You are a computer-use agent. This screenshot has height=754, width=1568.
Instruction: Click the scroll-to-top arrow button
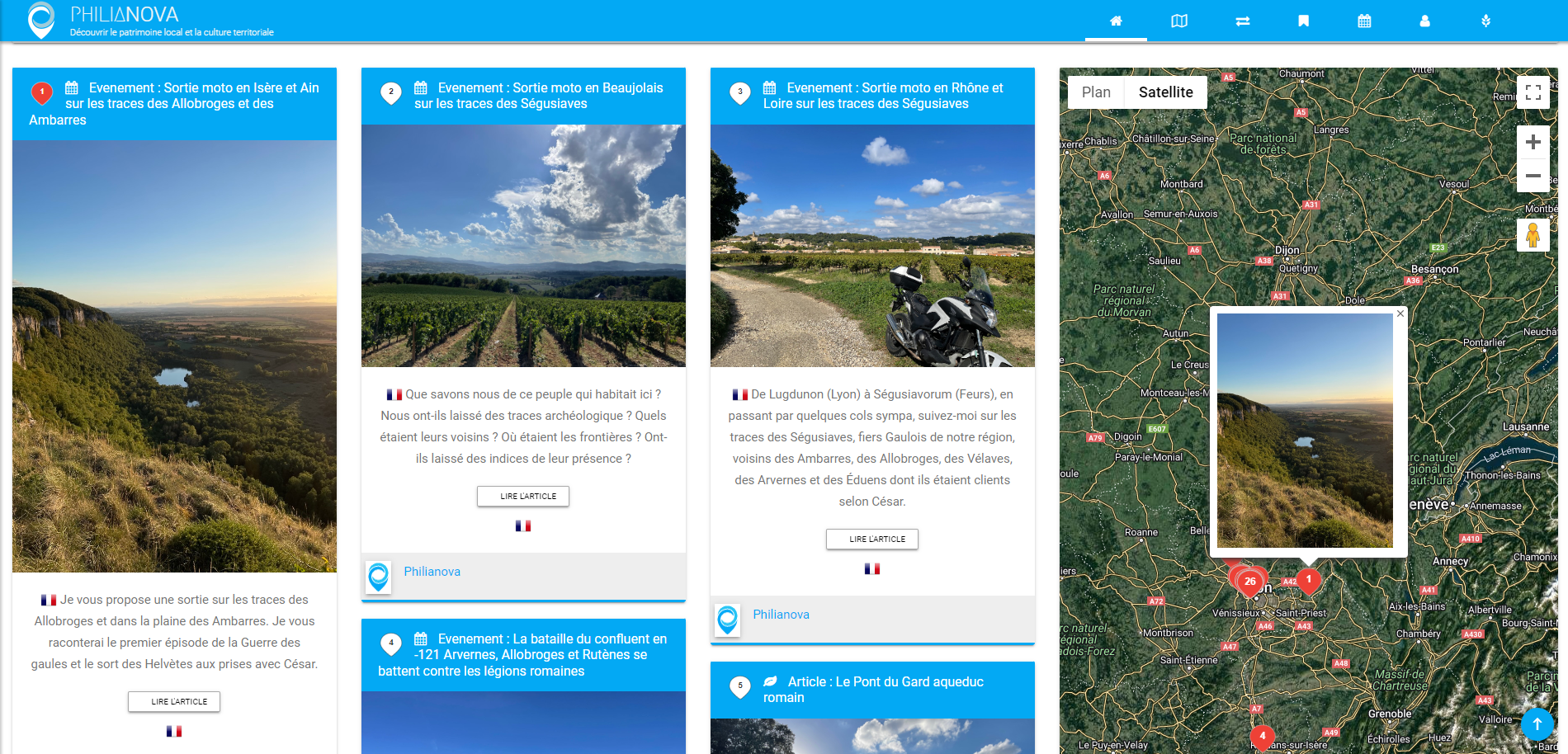1537,724
